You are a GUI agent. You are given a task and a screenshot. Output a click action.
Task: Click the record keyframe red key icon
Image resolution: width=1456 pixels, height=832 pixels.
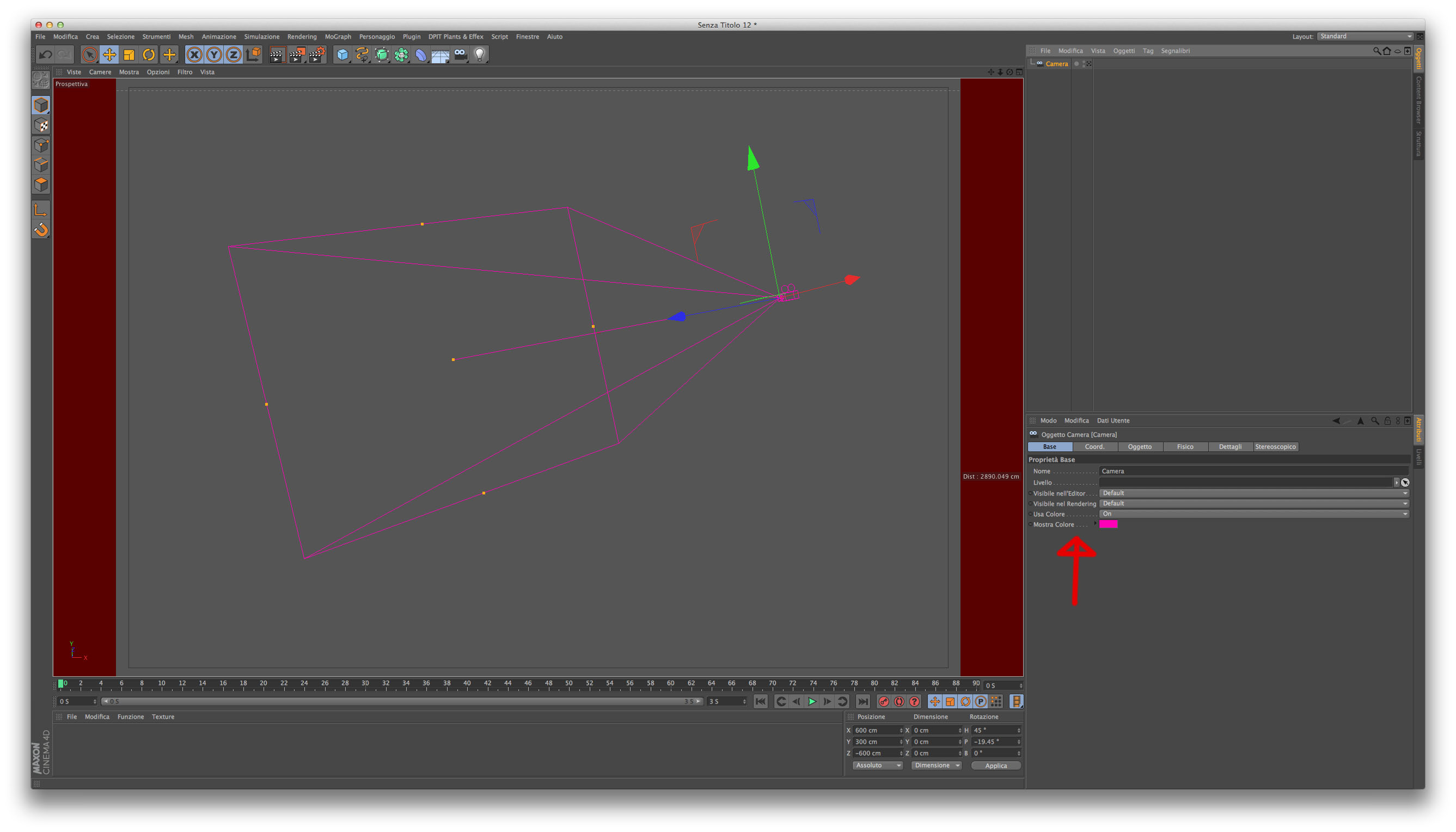pos(884,702)
